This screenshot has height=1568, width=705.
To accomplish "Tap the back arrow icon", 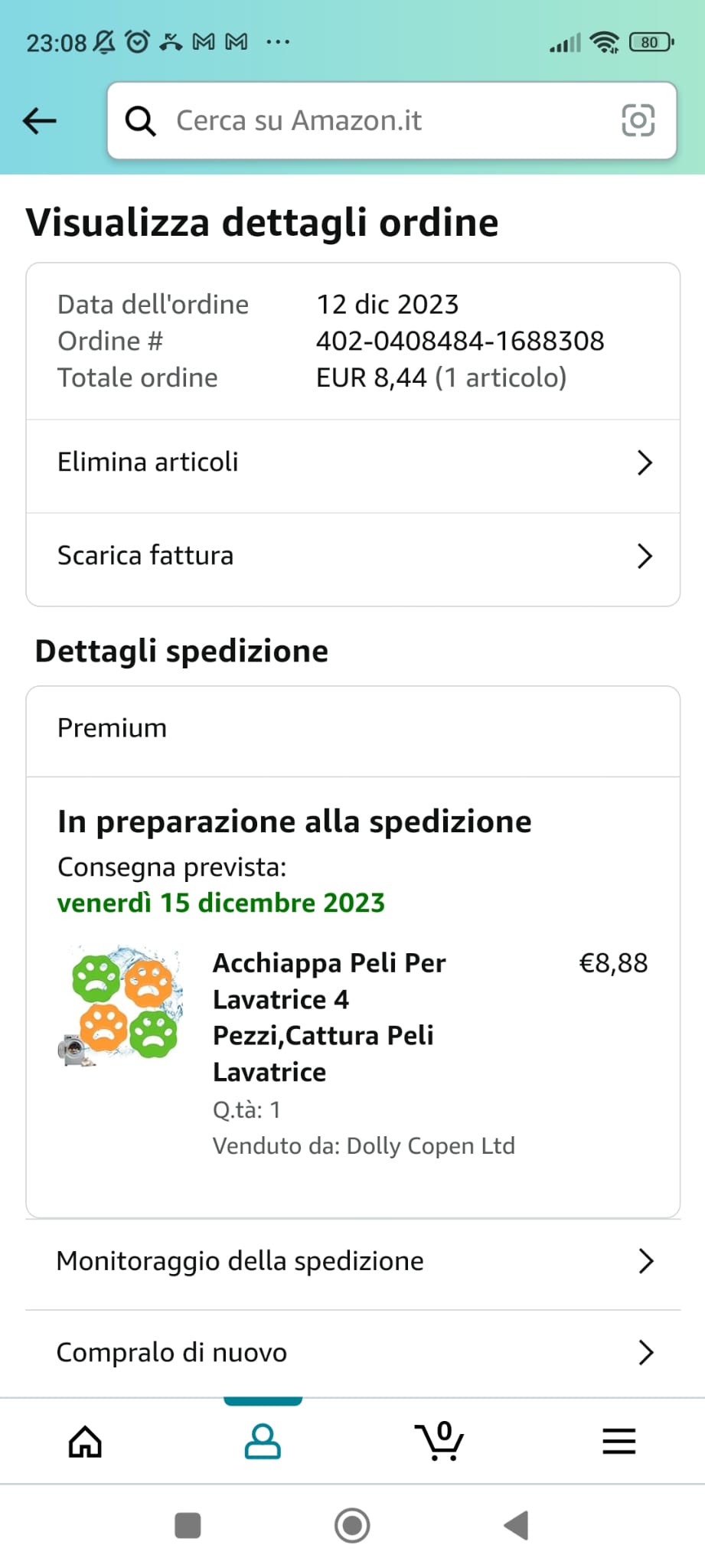I will (x=40, y=120).
